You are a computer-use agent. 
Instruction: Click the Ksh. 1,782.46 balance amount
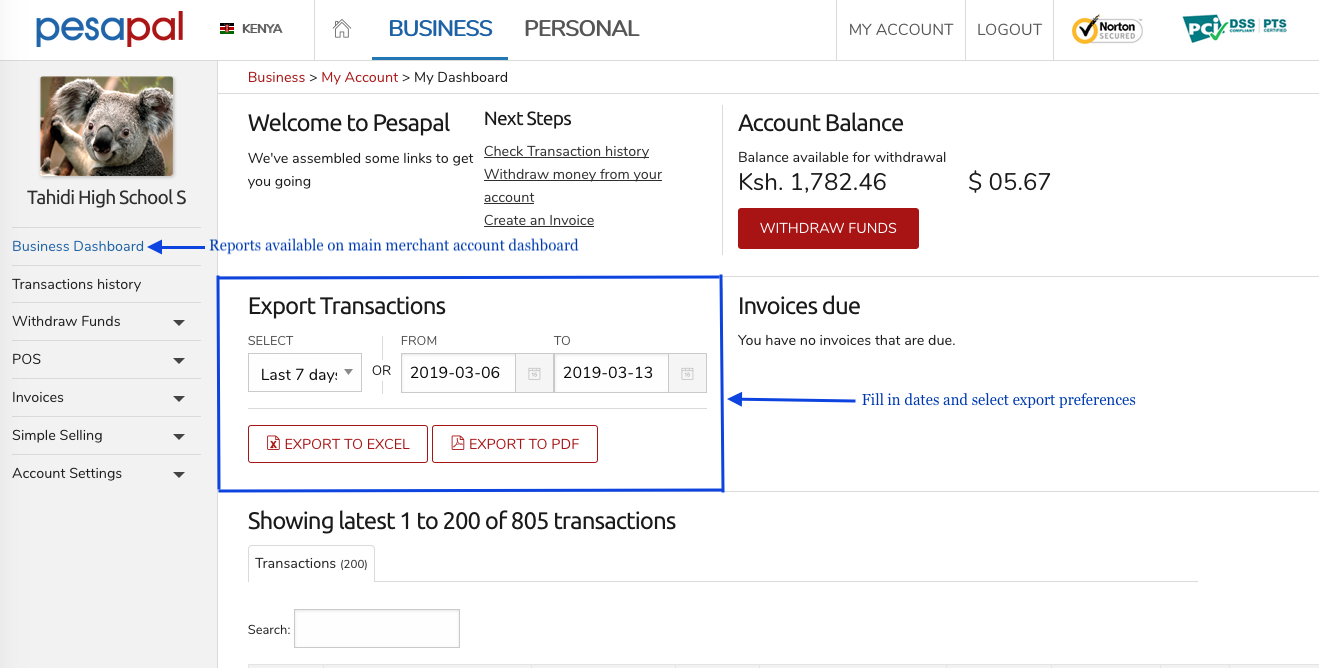coord(812,182)
